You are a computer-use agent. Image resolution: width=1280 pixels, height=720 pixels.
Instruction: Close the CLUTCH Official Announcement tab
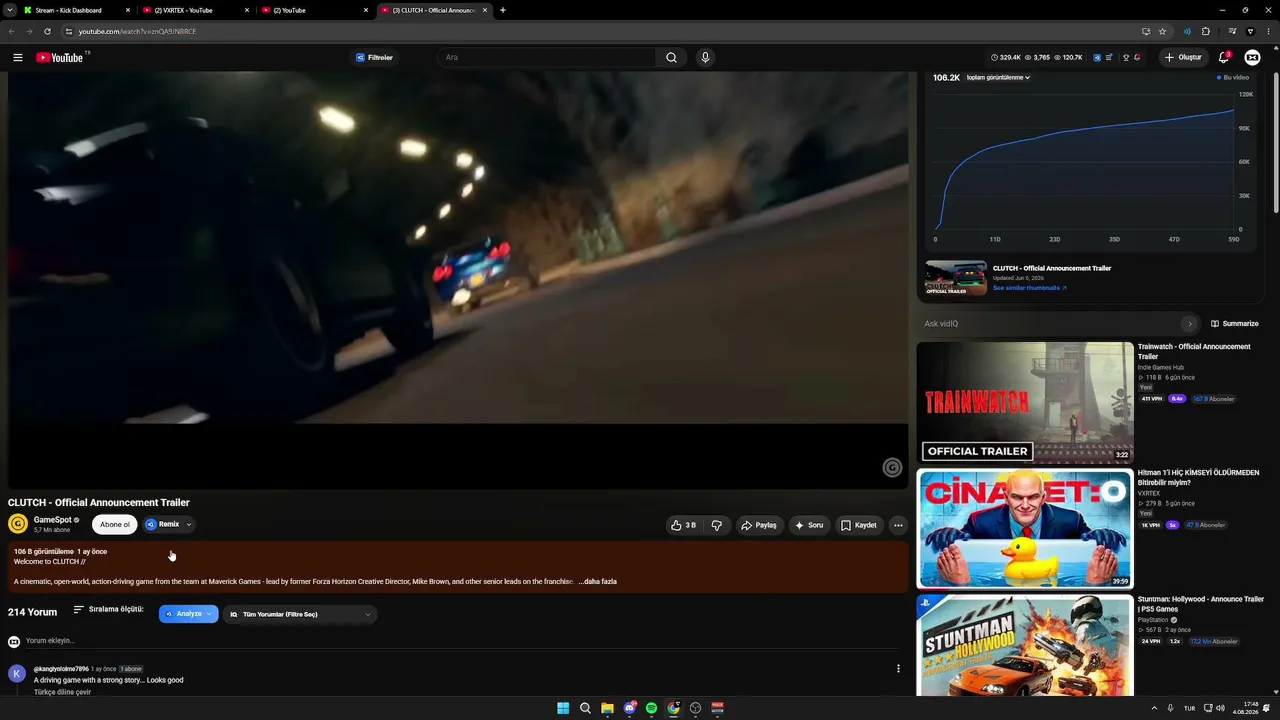(x=485, y=10)
